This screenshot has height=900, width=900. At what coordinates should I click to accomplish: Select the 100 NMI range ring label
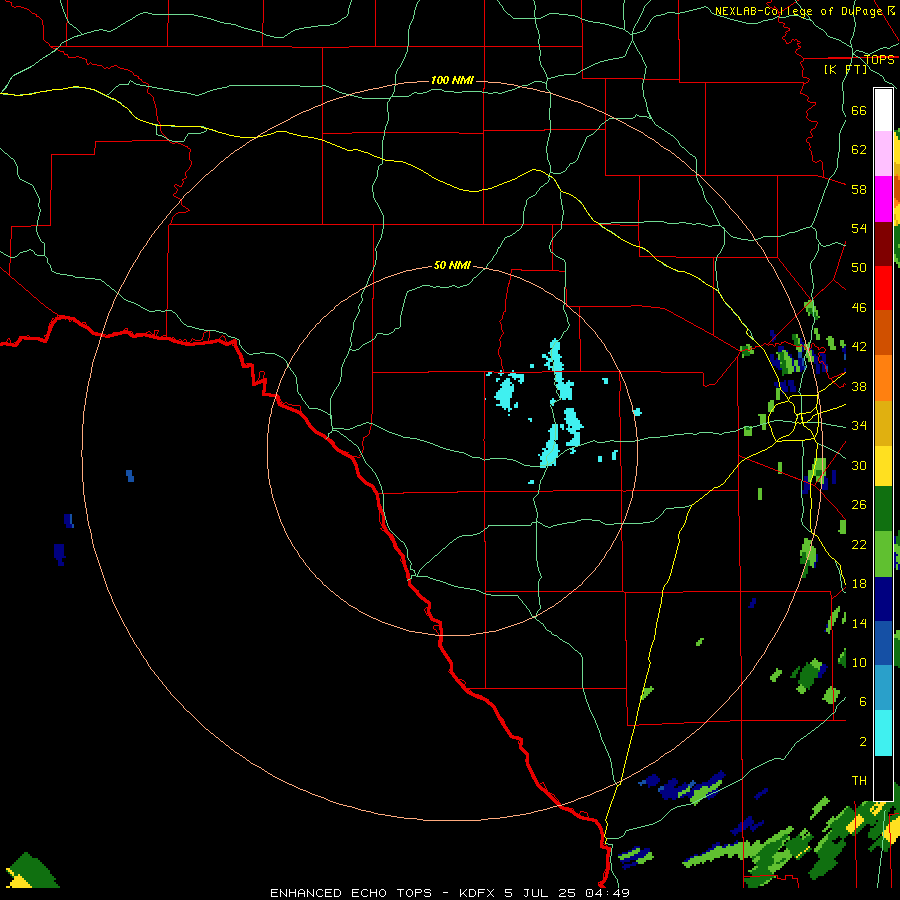coord(452,80)
